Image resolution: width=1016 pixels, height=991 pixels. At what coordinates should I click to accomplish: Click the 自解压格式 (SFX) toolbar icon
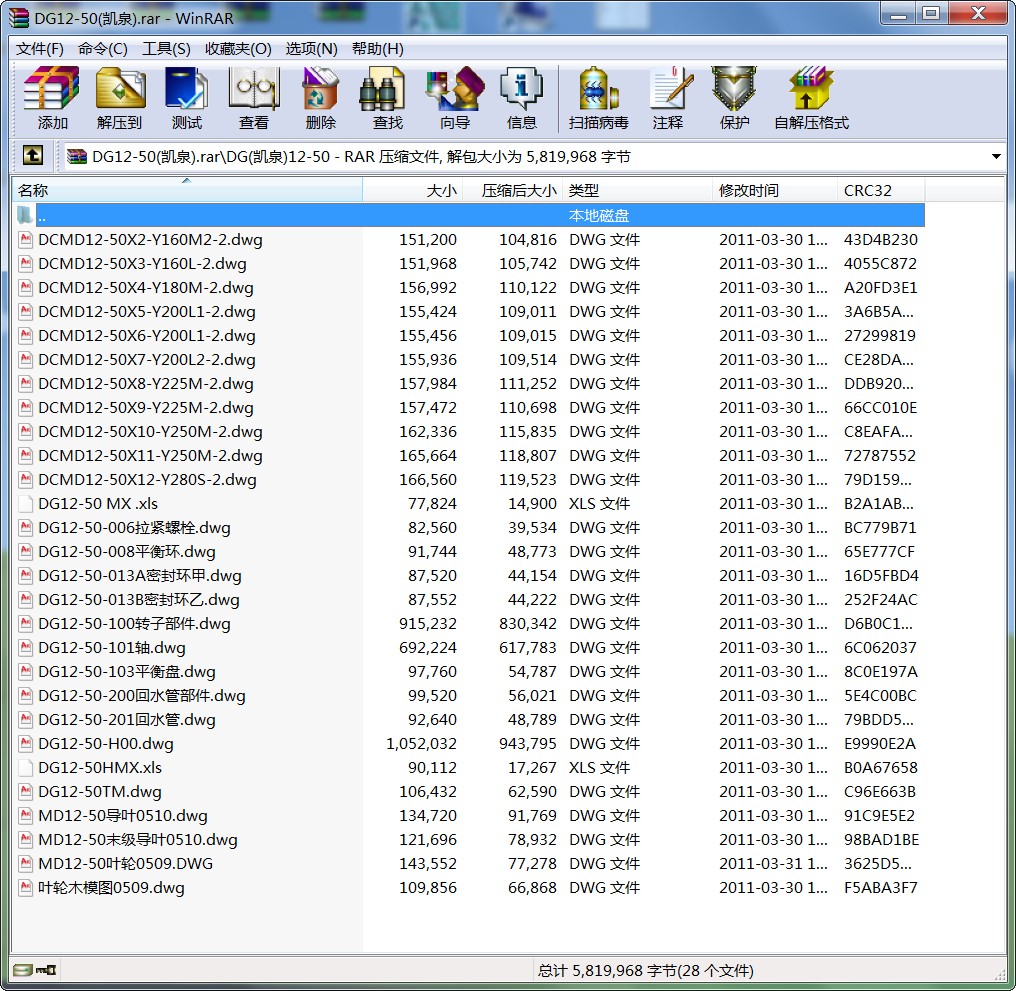(811, 98)
